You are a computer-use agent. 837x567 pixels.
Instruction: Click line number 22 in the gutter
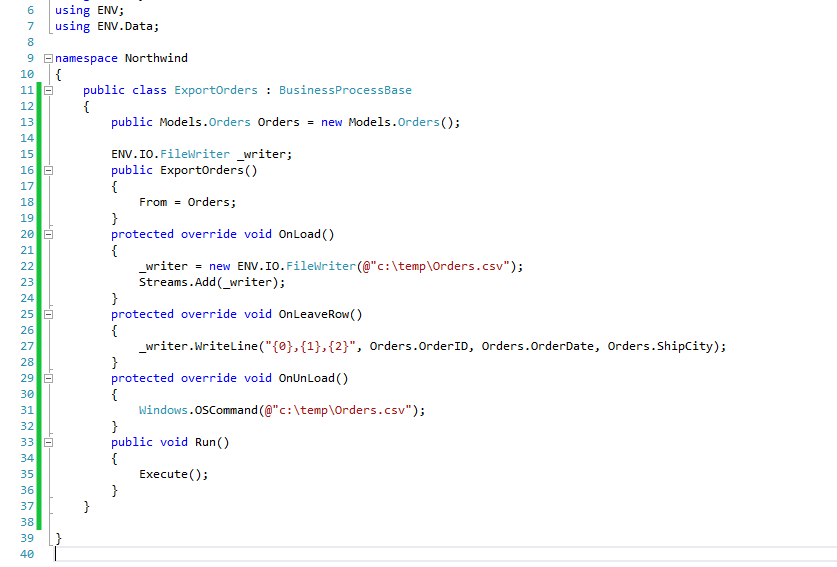click(x=26, y=266)
